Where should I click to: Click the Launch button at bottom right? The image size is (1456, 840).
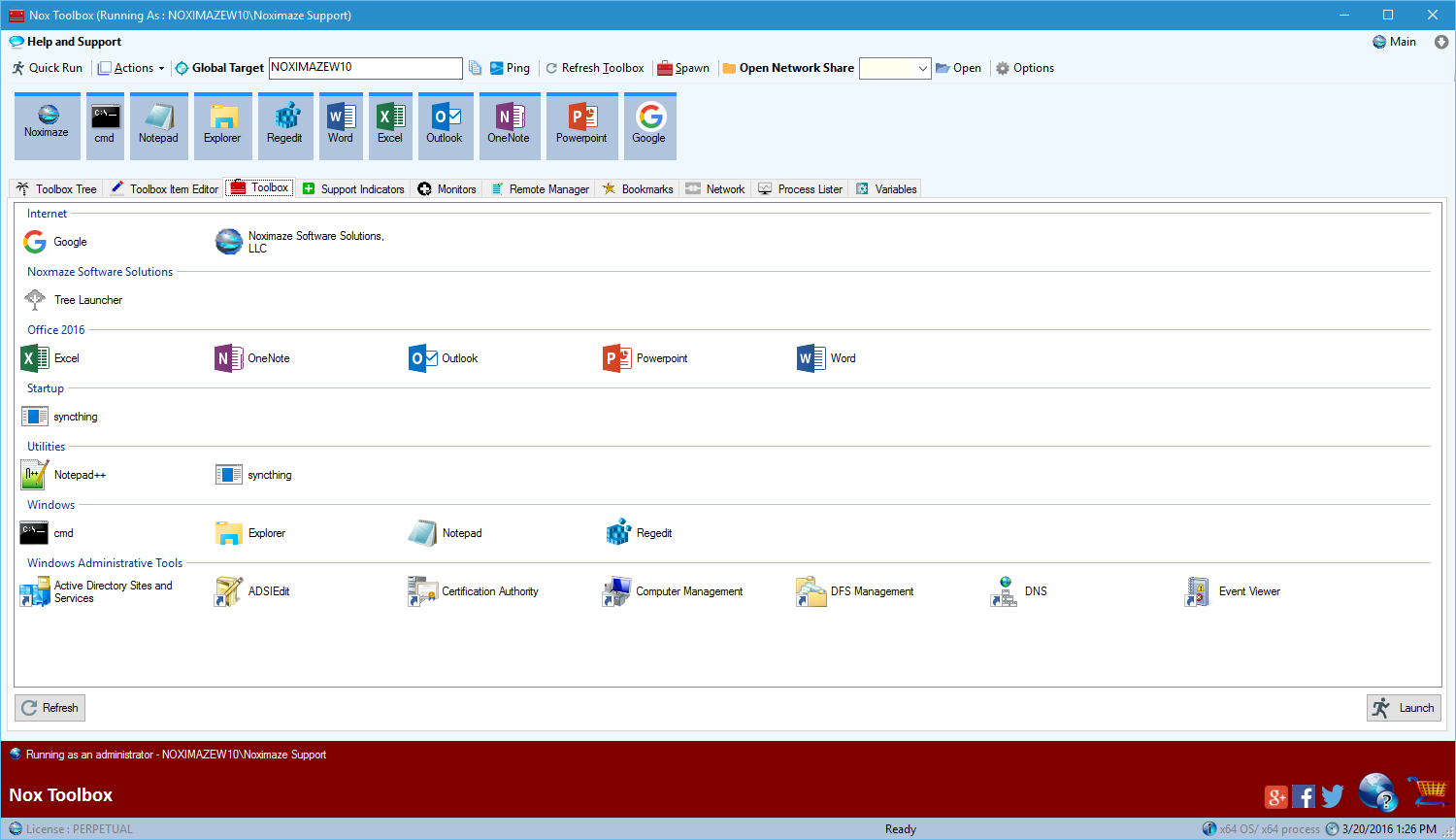tap(1404, 707)
